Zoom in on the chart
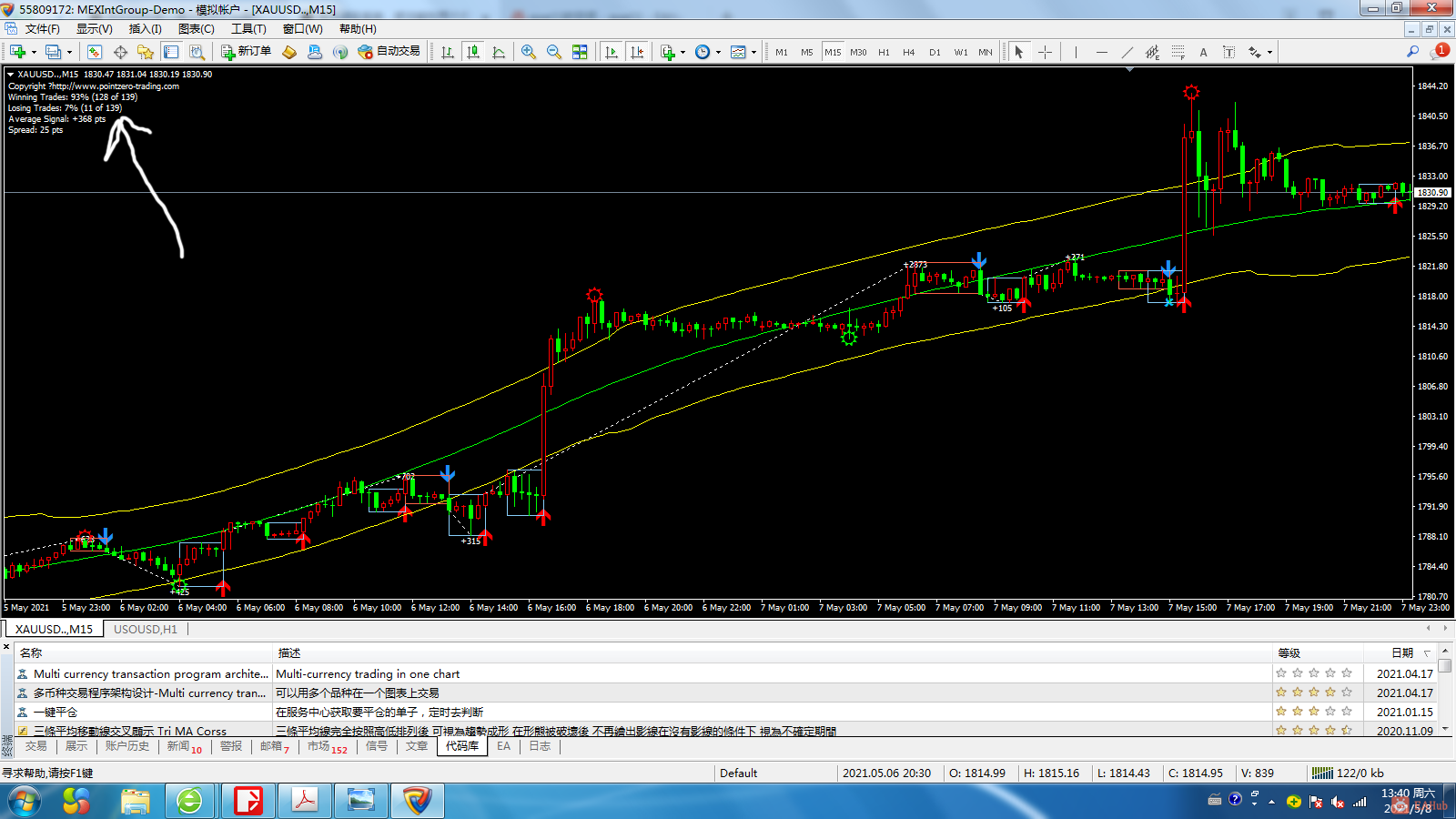The width and height of the screenshot is (1456, 819). click(529, 52)
